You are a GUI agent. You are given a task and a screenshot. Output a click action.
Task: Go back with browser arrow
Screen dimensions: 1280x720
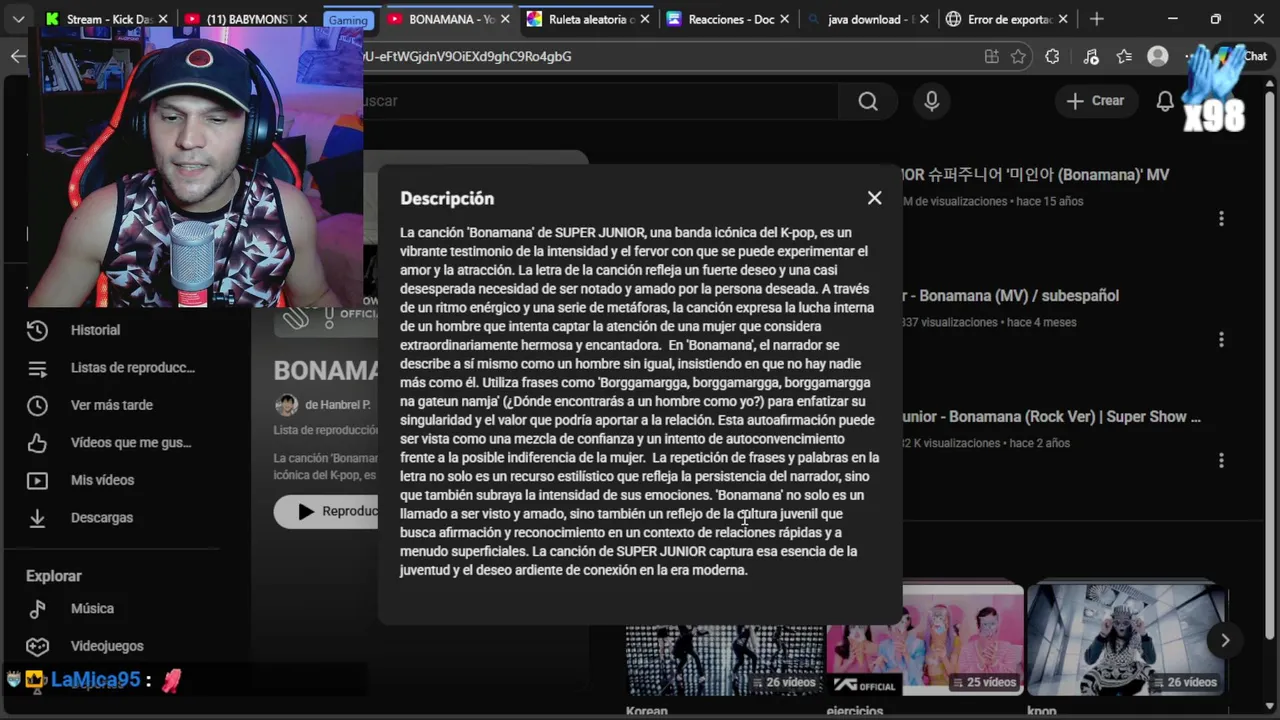tap(18, 56)
